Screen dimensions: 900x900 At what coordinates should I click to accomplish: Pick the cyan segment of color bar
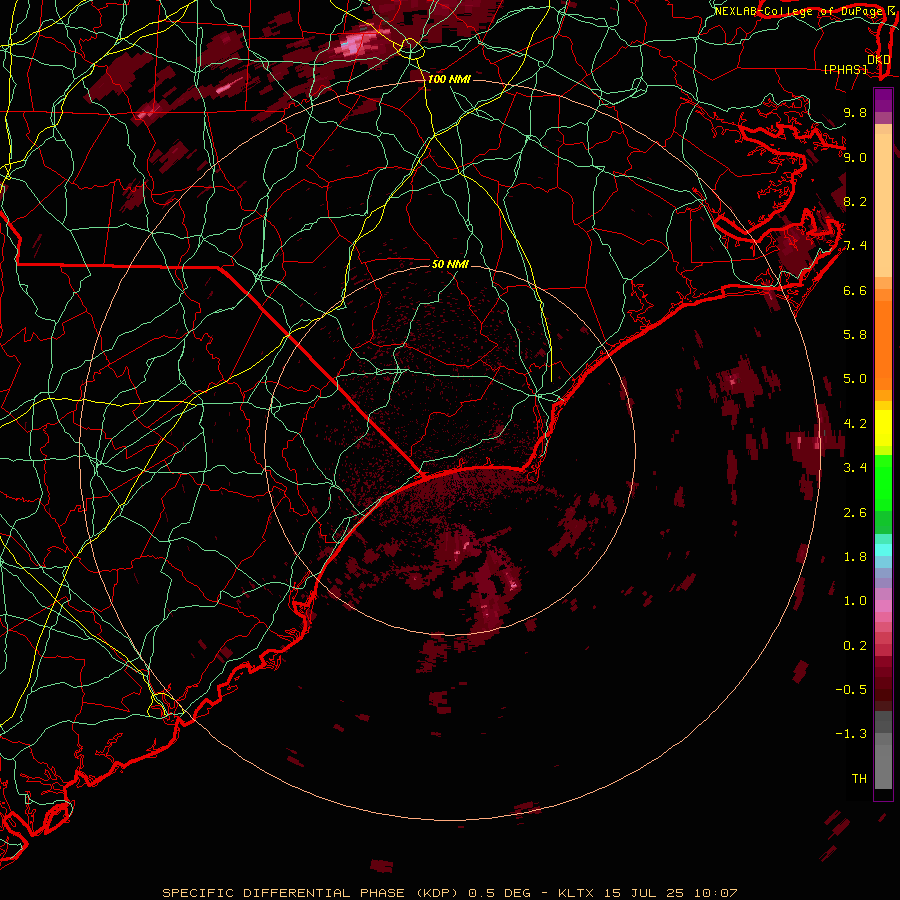[883, 550]
